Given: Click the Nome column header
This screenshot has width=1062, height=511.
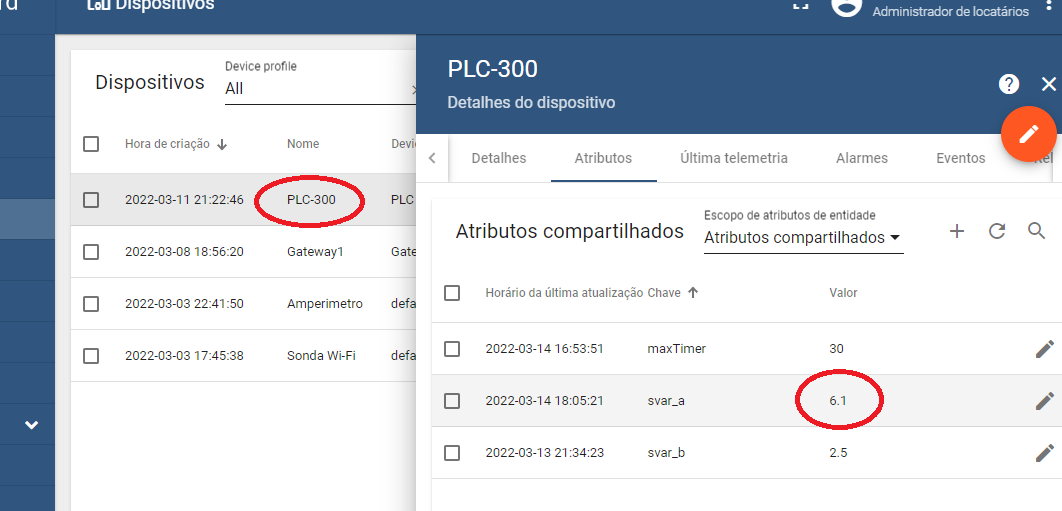Looking at the screenshot, I should 303,144.
